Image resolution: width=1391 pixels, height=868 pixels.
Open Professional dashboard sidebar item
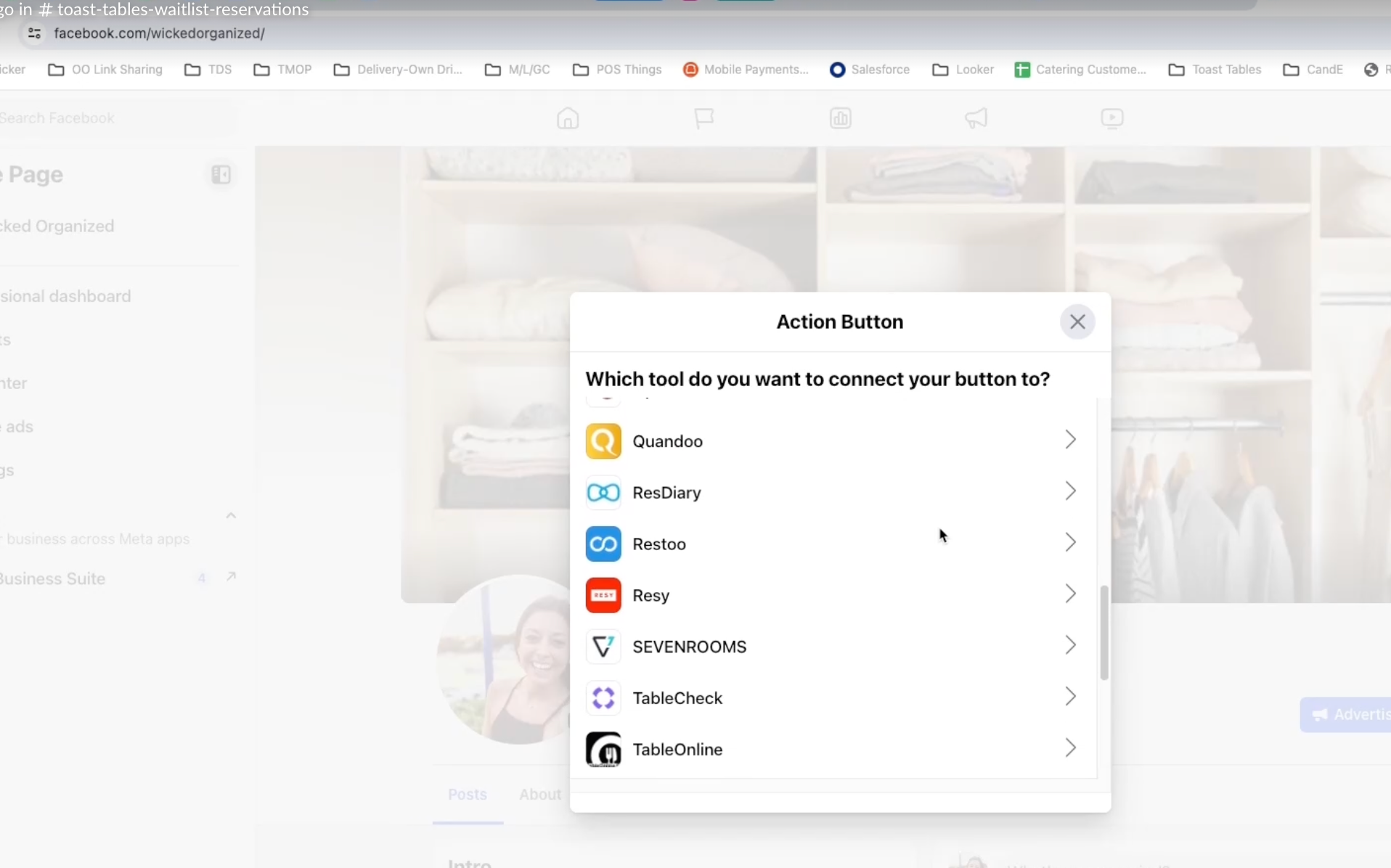(119, 296)
